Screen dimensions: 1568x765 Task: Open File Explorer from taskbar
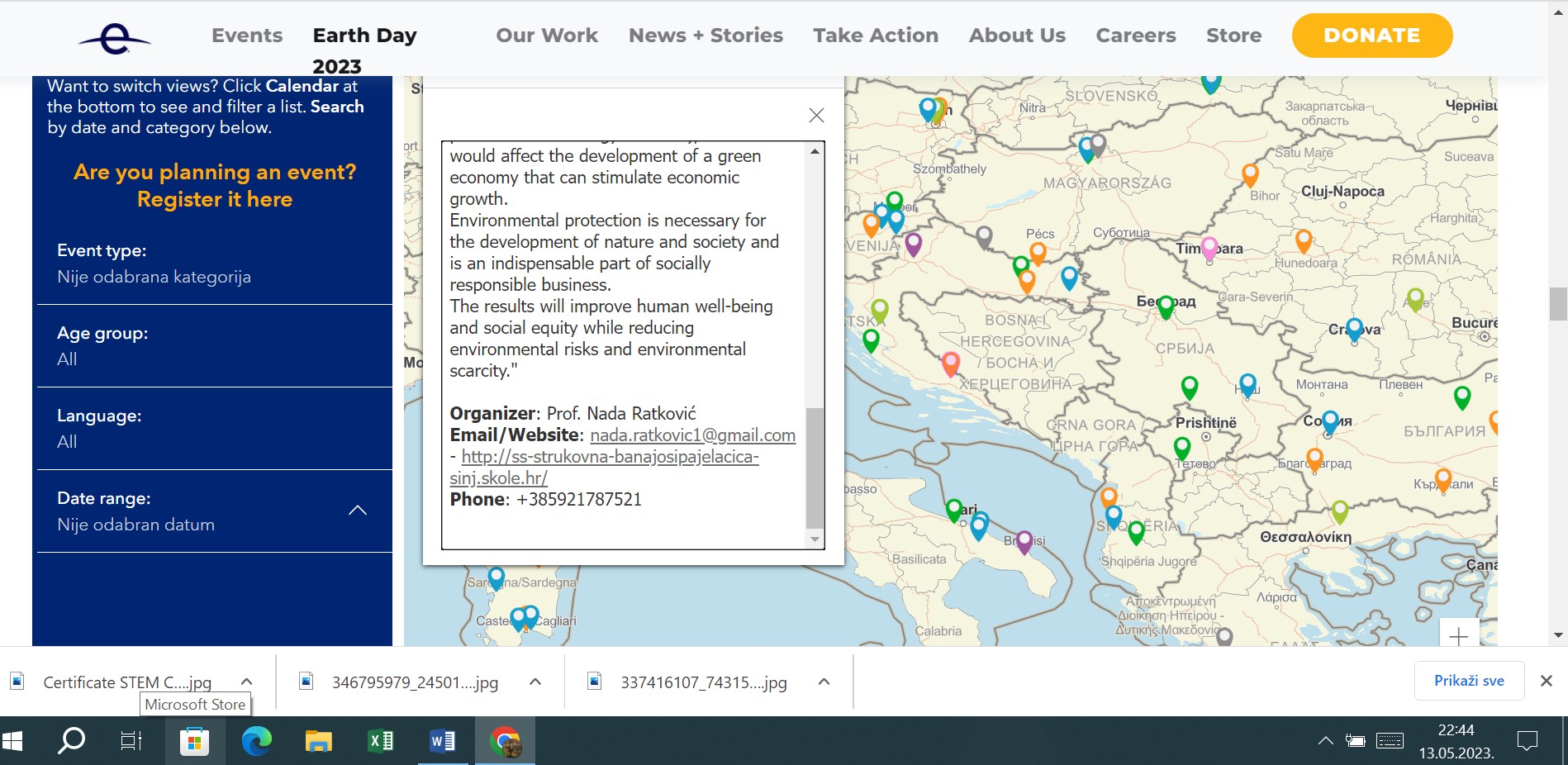[318, 741]
